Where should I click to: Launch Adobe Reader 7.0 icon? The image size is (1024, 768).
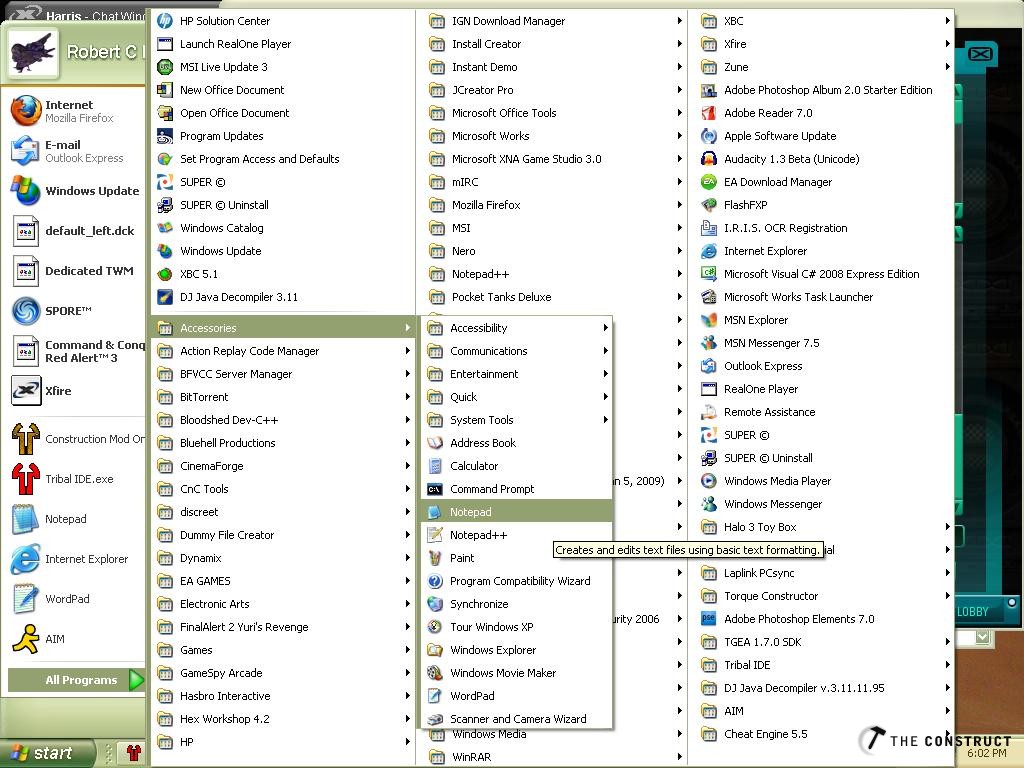[x=709, y=113]
